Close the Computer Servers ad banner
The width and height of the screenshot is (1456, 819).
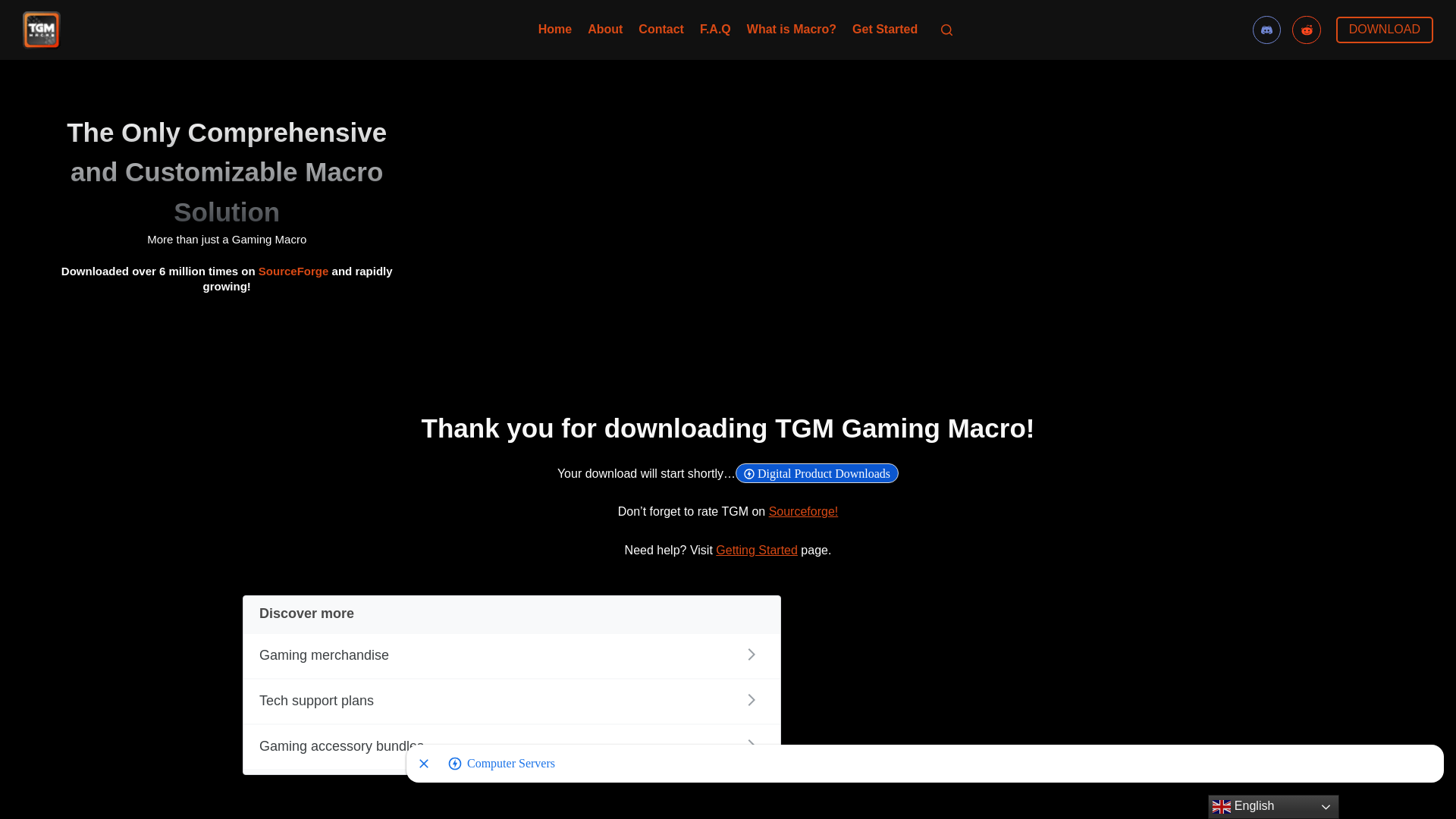tap(424, 764)
